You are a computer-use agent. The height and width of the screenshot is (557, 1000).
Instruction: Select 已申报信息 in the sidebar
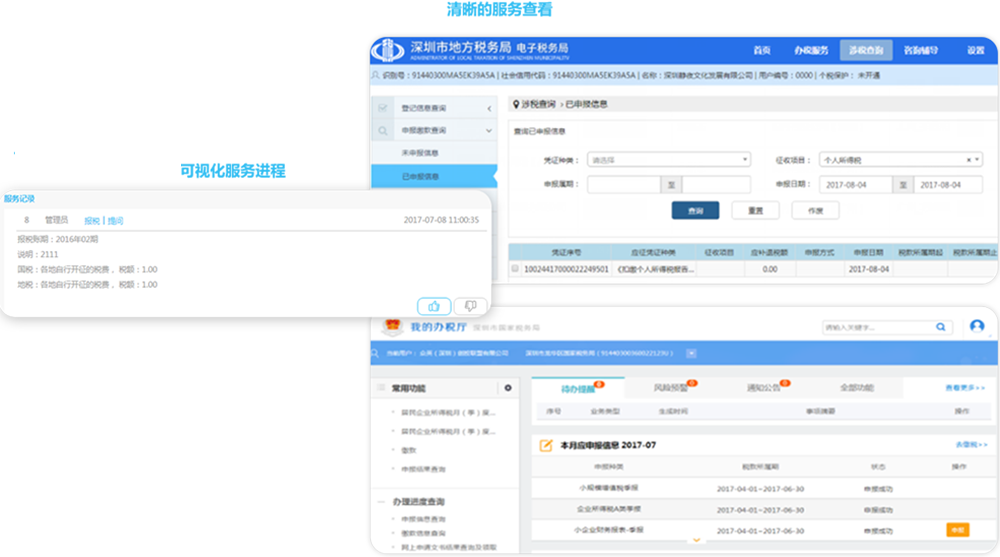click(x=434, y=176)
